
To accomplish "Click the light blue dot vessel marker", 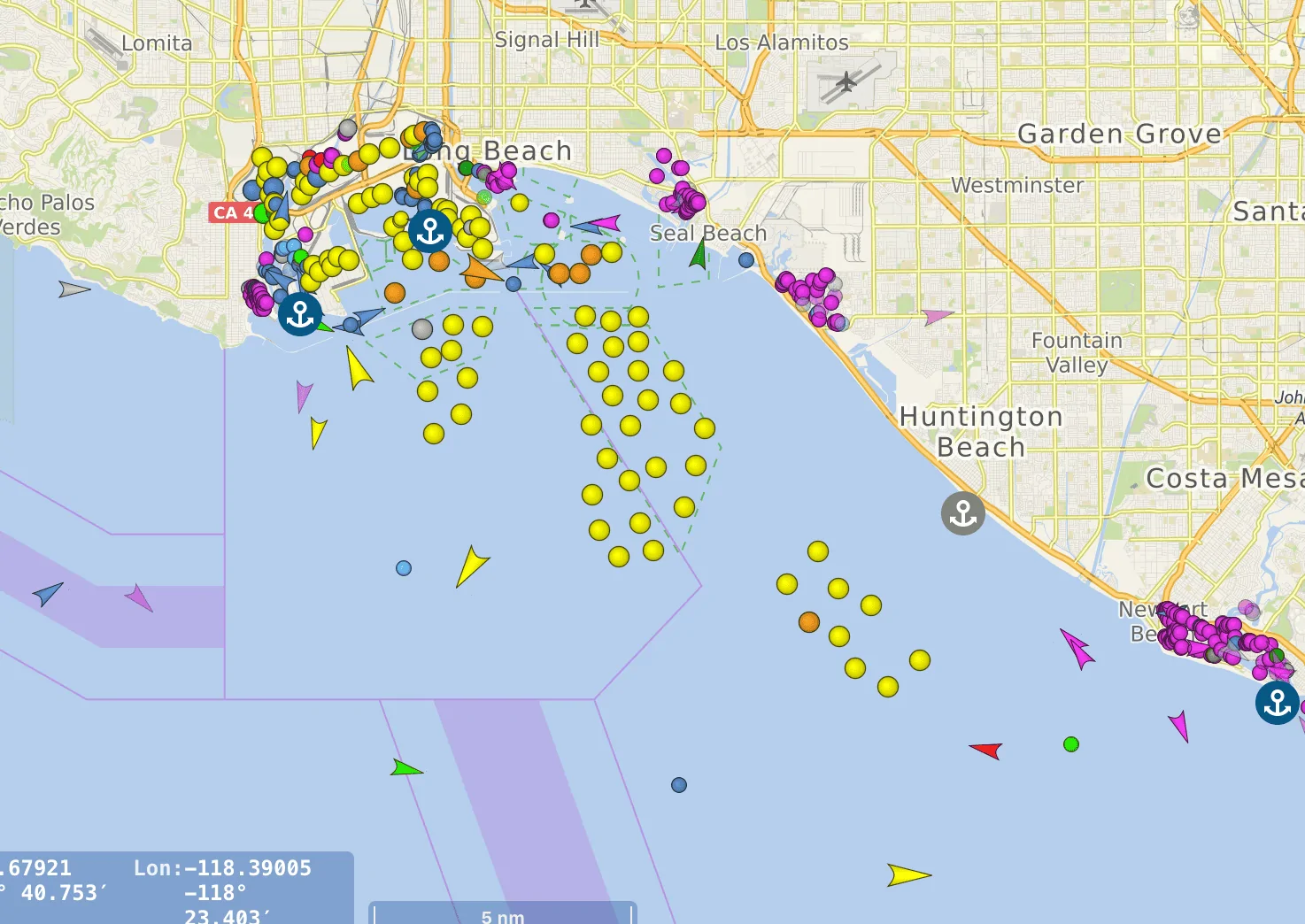I will click(404, 568).
